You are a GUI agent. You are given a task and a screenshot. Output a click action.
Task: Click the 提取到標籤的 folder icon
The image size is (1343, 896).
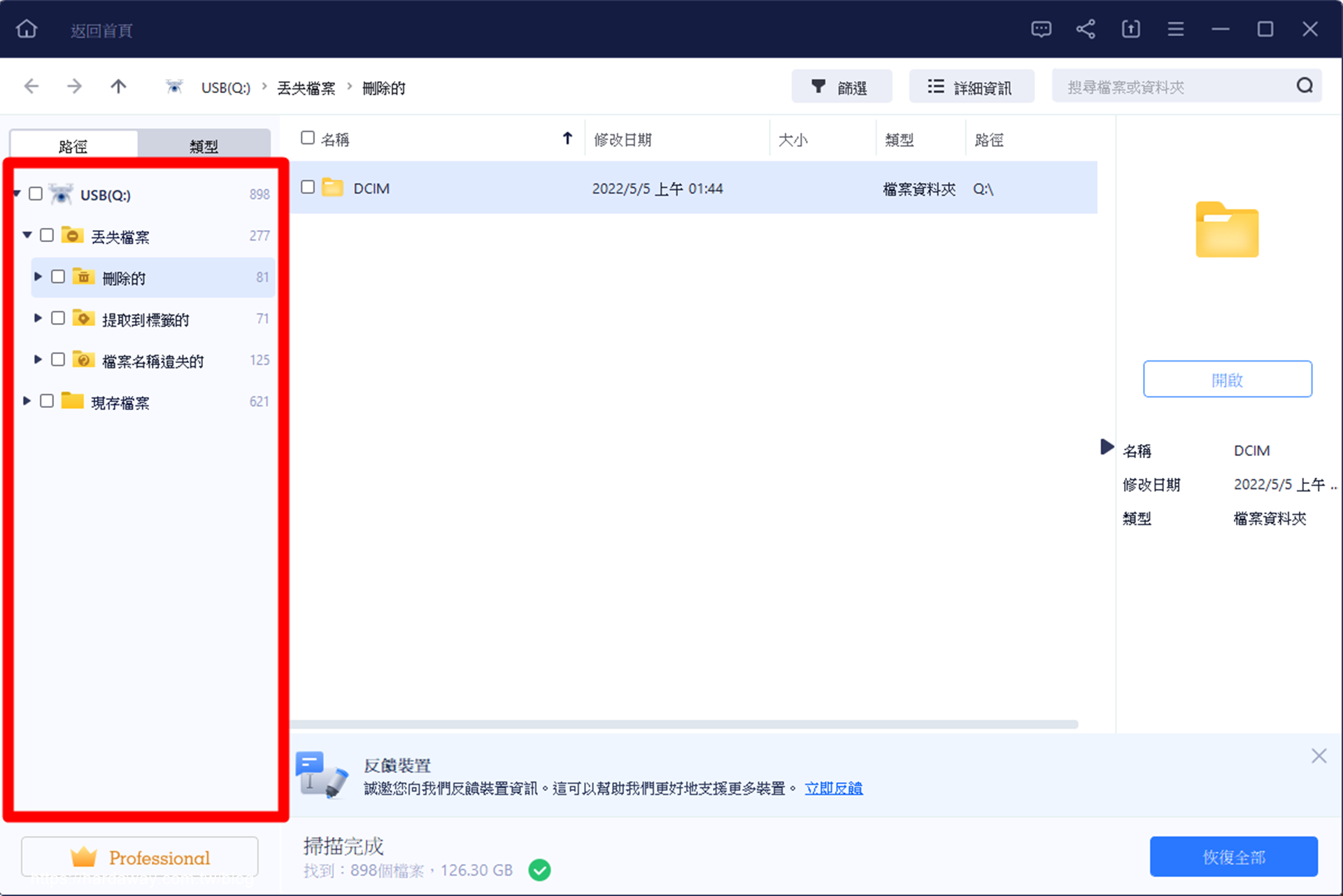click(83, 318)
